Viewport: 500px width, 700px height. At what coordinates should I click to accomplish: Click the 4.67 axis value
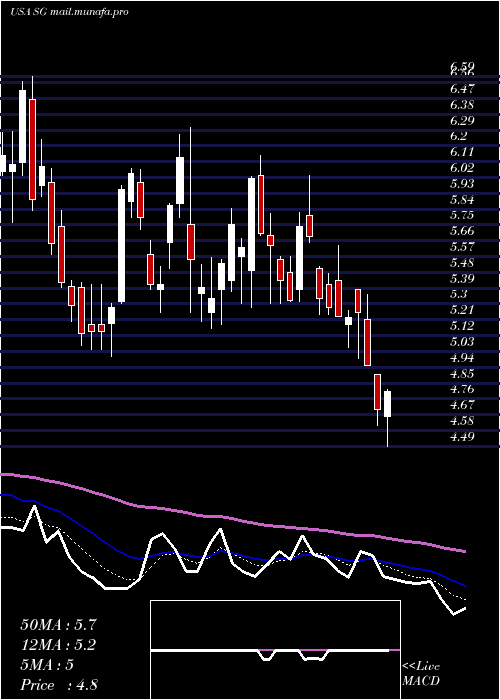462,405
